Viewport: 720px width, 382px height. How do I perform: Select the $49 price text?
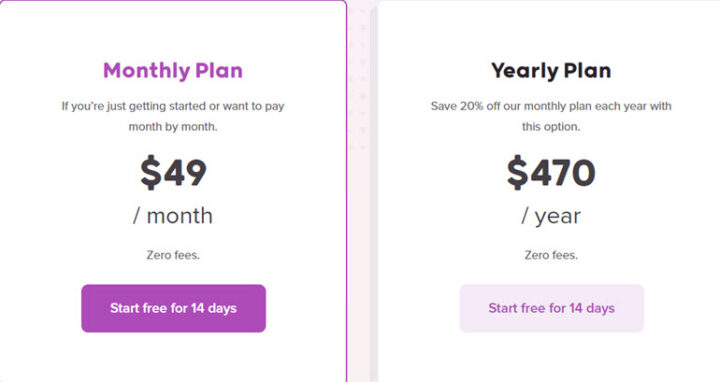coord(173,173)
